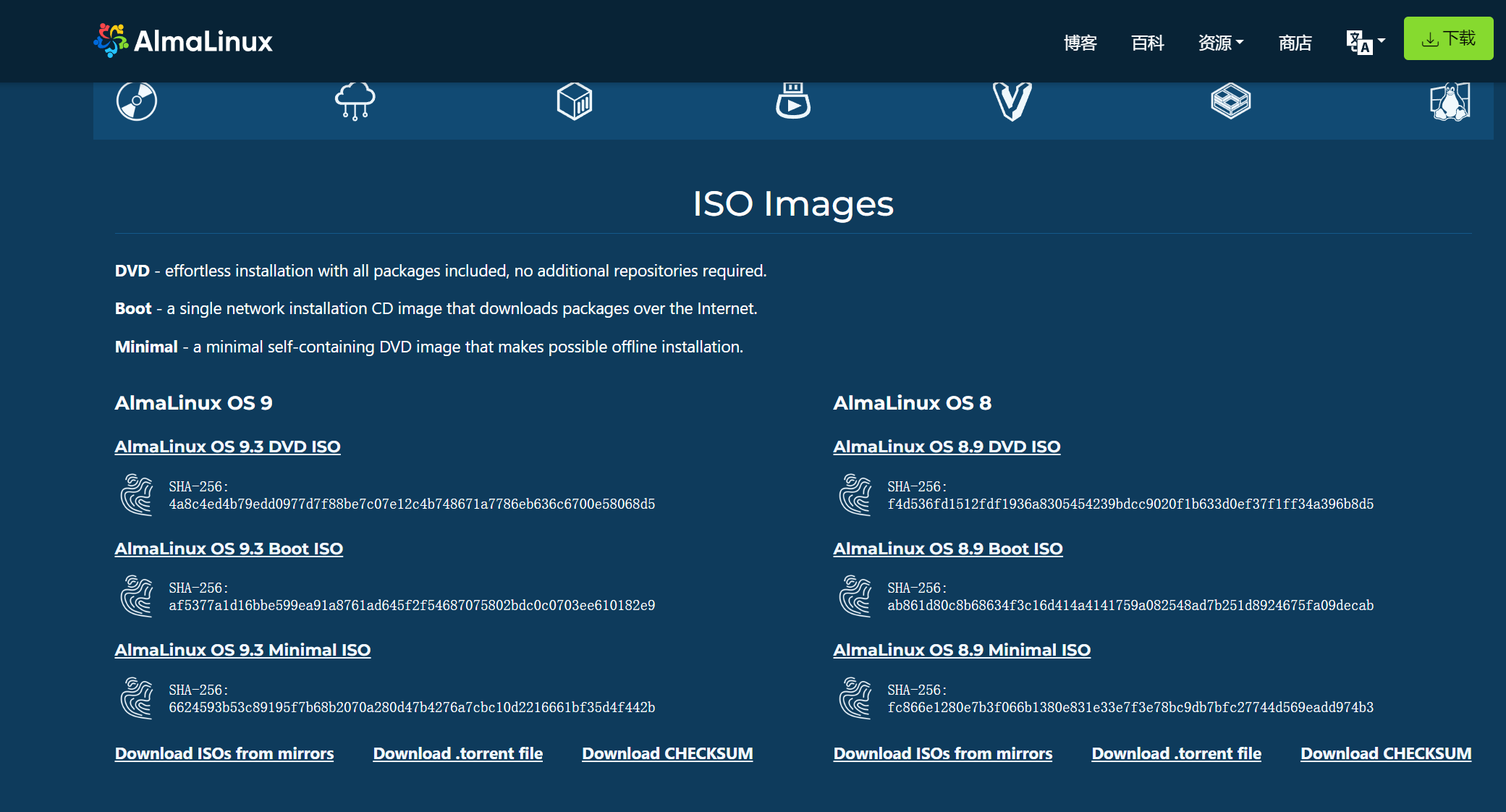Open the live media USB icon
Screen dimensions: 1506x812
coord(793,101)
